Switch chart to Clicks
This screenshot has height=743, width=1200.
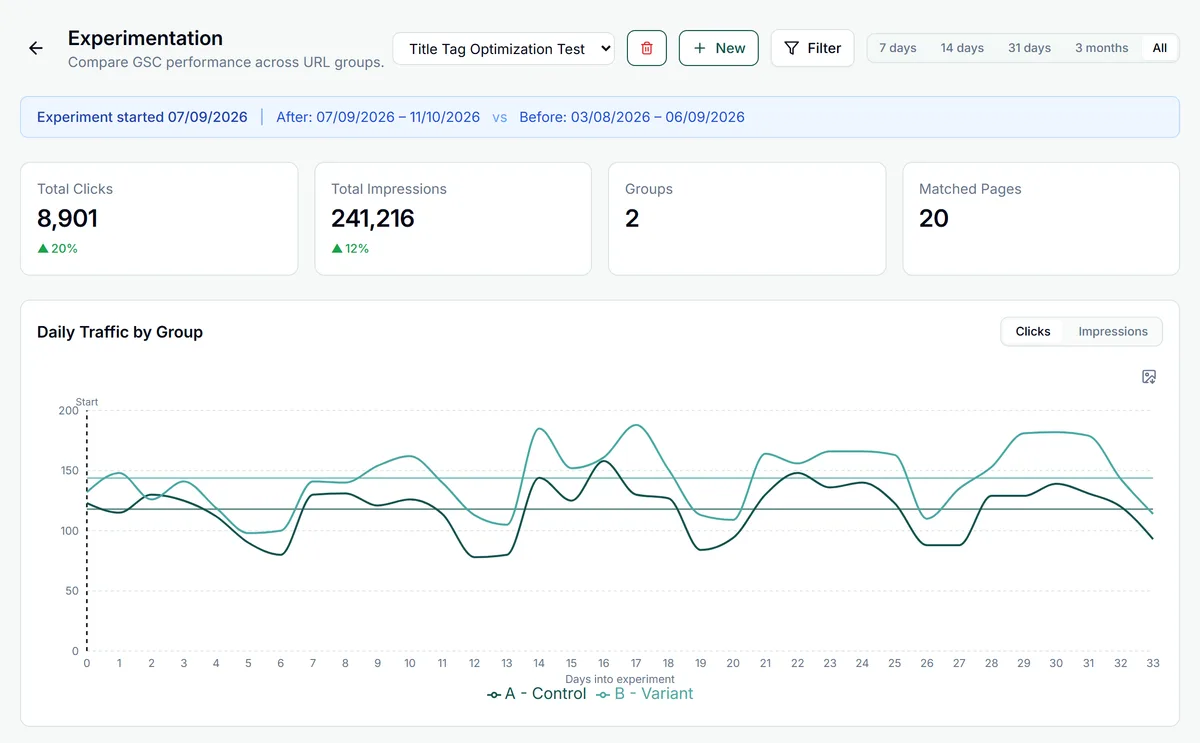[x=1033, y=332]
